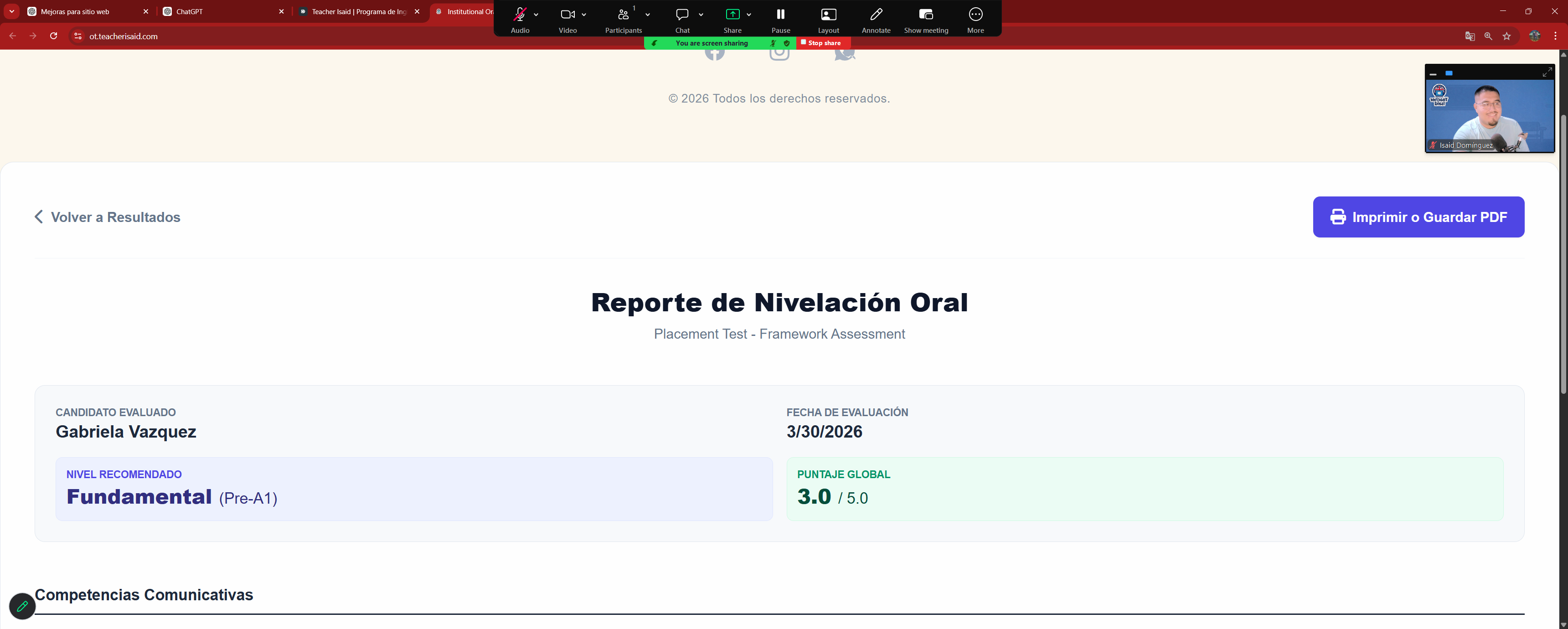Open the video options dropdown
This screenshot has height=629, width=1568.
coord(584,15)
